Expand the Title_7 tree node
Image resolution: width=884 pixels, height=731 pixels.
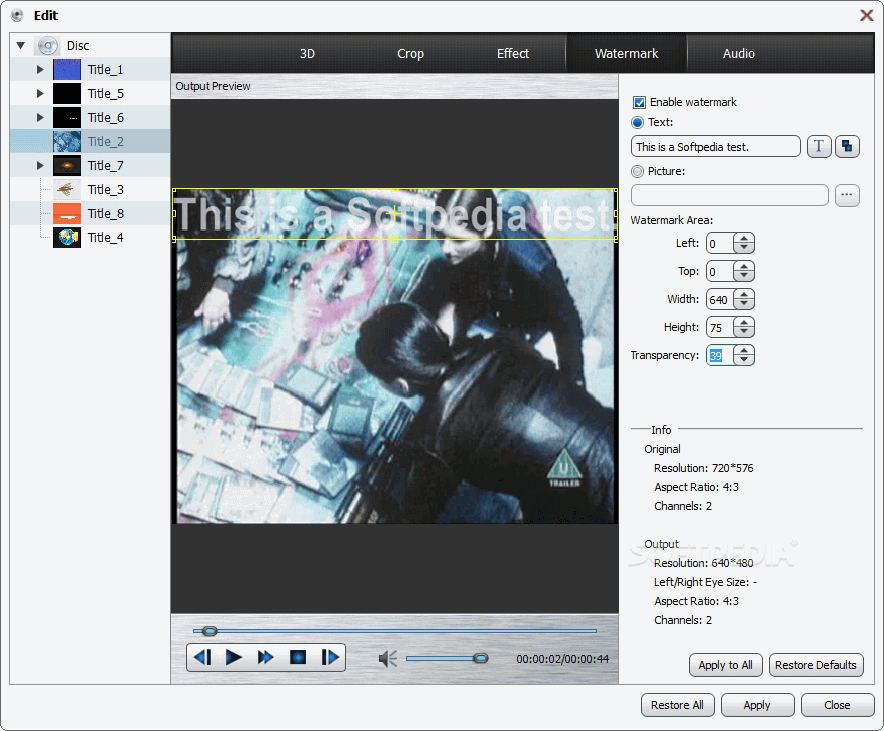pos(40,166)
